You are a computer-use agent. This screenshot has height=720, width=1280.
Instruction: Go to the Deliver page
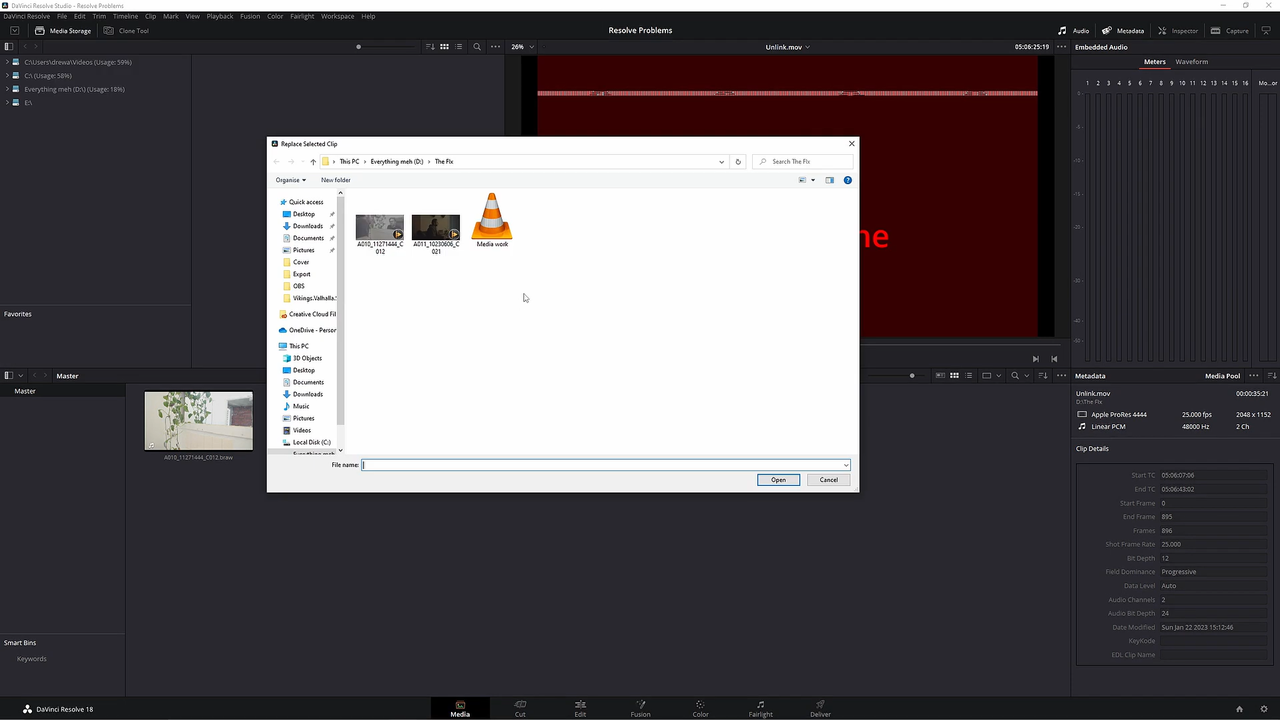pos(820,708)
